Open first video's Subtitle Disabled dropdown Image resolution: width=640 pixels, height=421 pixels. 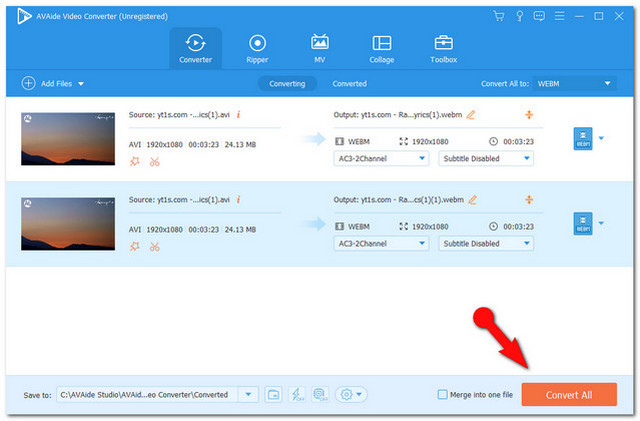[x=486, y=158]
